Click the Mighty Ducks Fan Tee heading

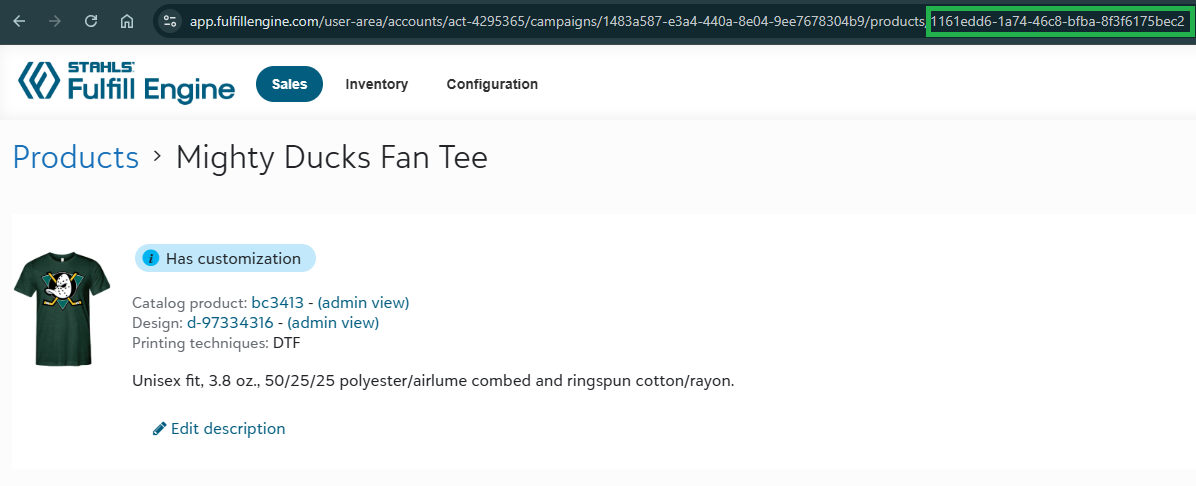(x=332, y=157)
